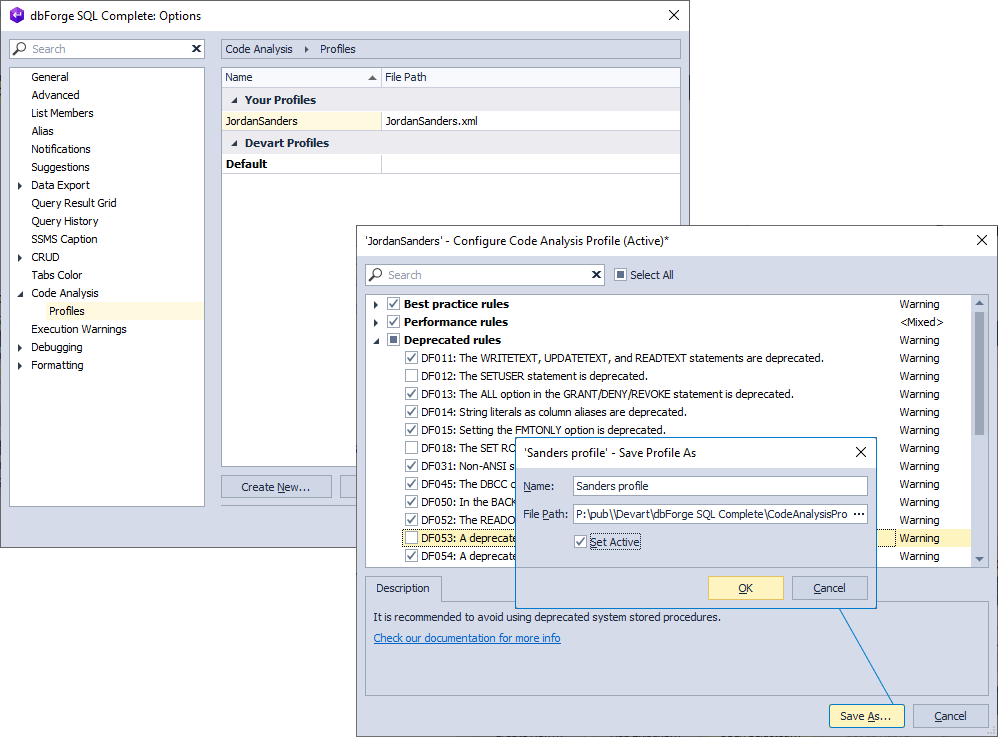
Task: Click the rules list scrollbar thumb
Action: (979, 373)
